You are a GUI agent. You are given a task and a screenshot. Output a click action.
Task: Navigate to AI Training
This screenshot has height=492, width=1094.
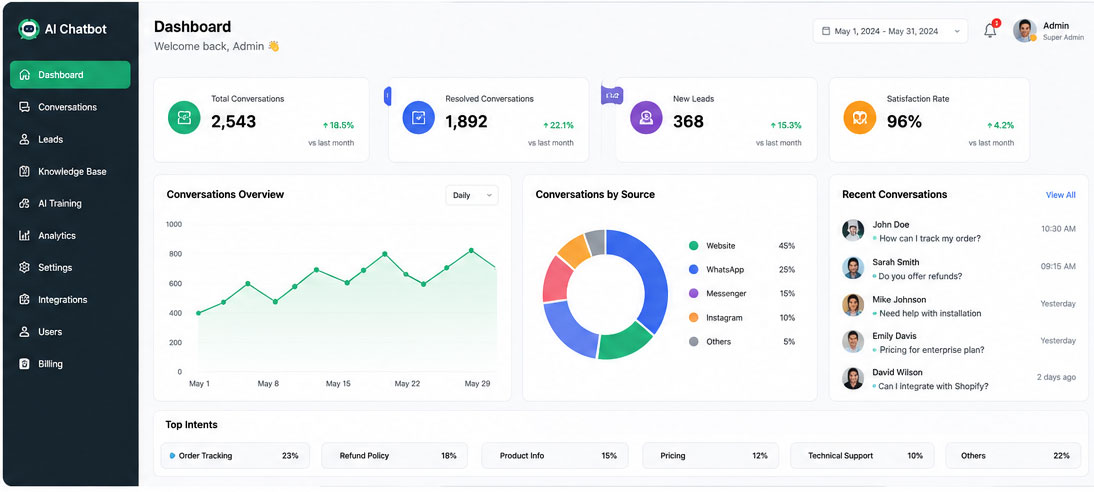click(70, 203)
